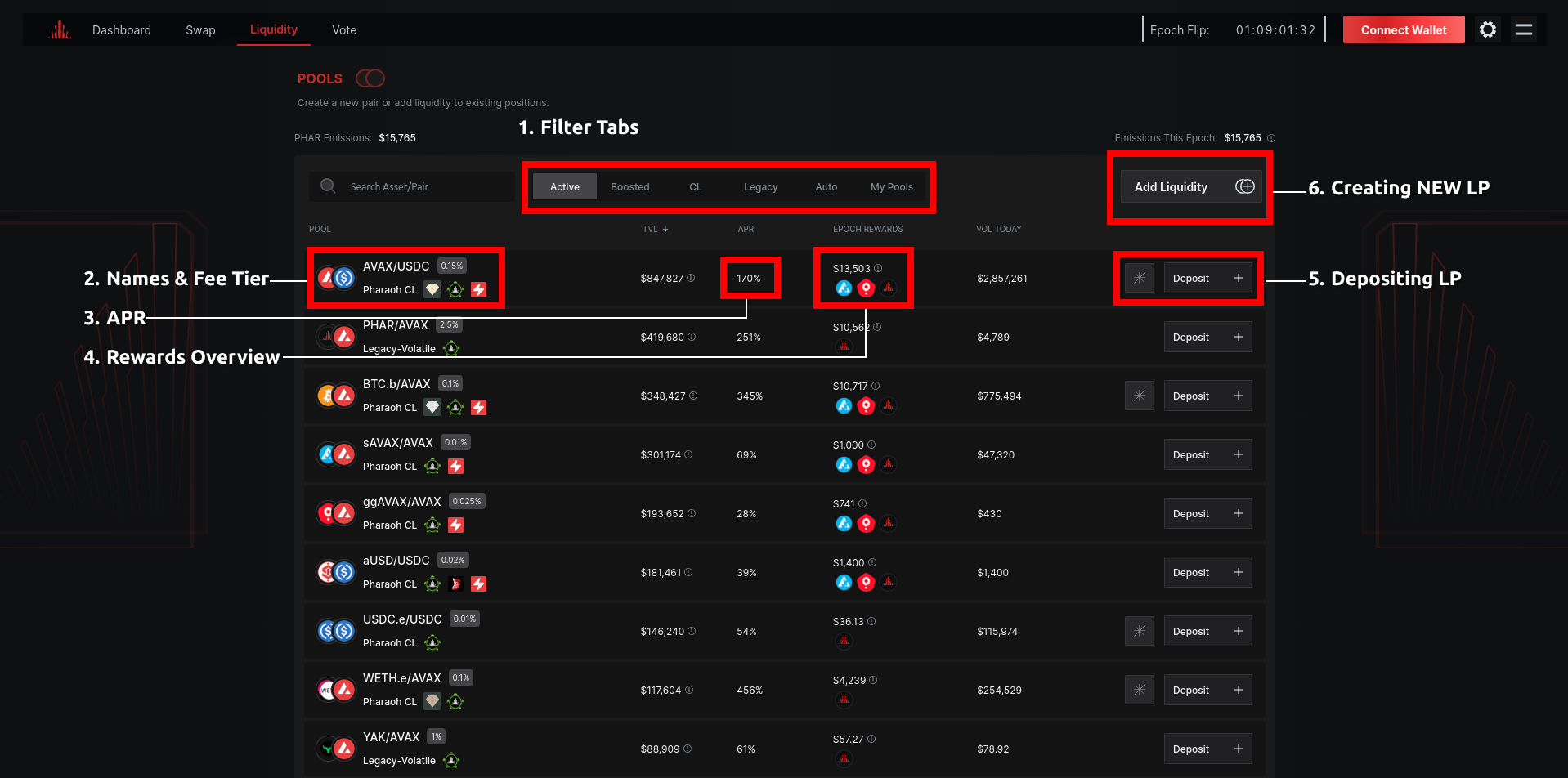
Task: Click circle-plus icon on Add Liquidity
Action: click(x=1245, y=186)
